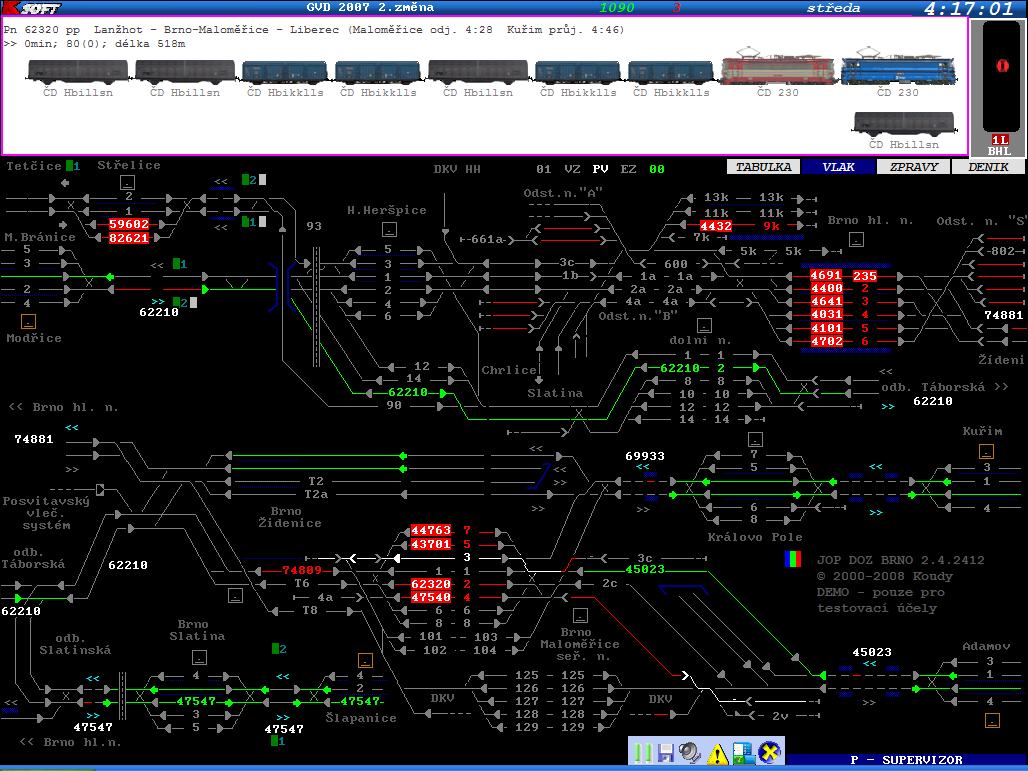Click the VLAK button
The height and width of the screenshot is (771, 1028).
(838, 167)
